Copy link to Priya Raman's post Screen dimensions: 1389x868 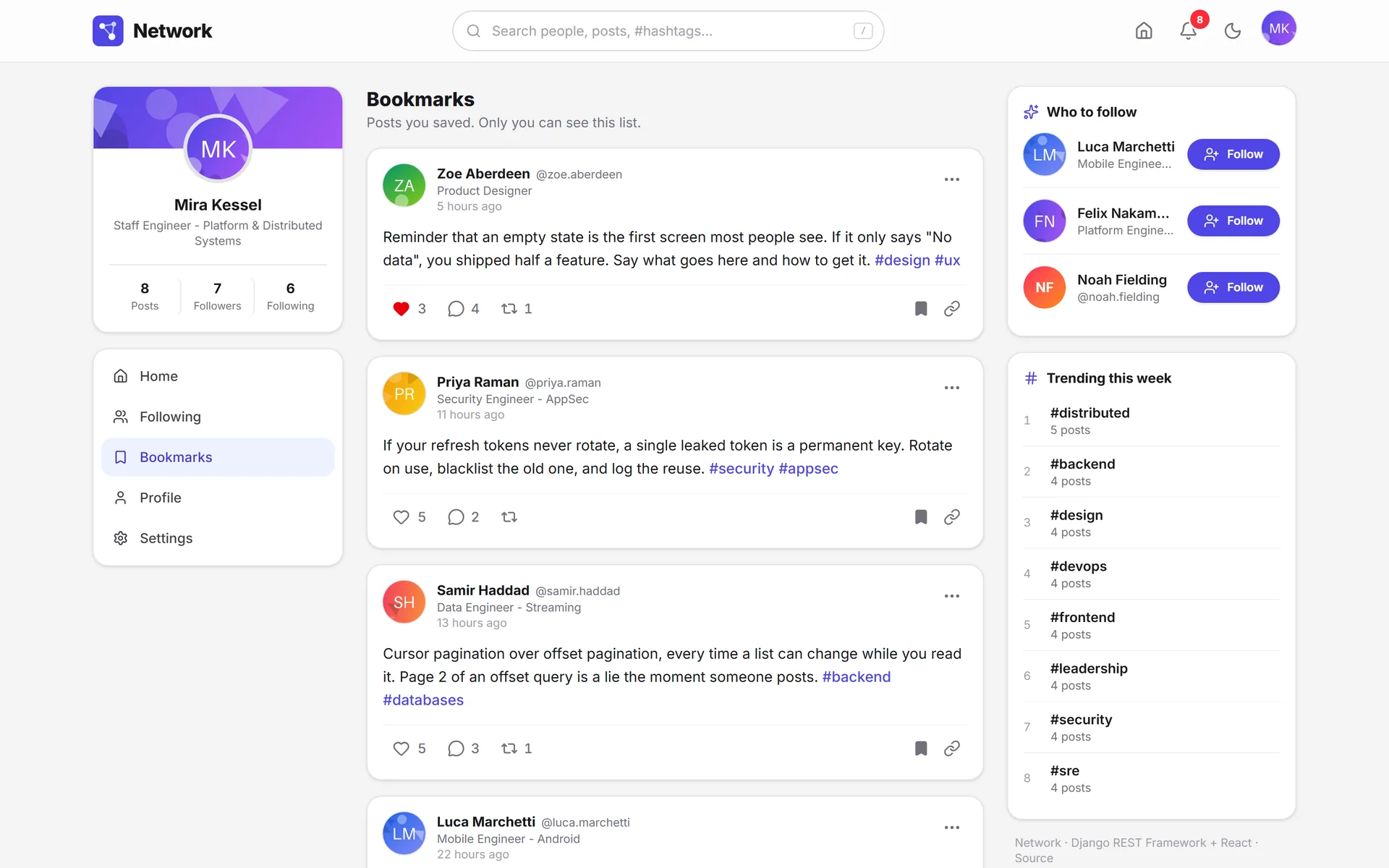click(952, 517)
